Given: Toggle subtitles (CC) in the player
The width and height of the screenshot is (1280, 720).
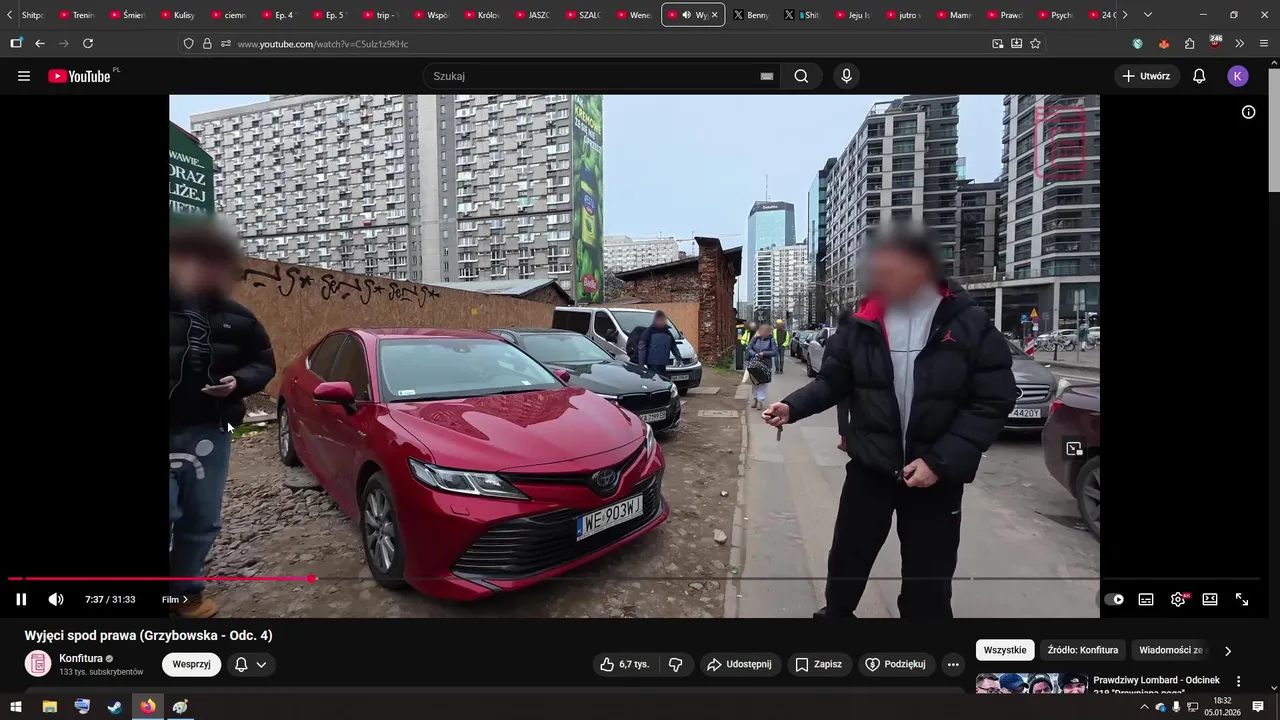Looking at the screenshot, I should pos(1146,599).
